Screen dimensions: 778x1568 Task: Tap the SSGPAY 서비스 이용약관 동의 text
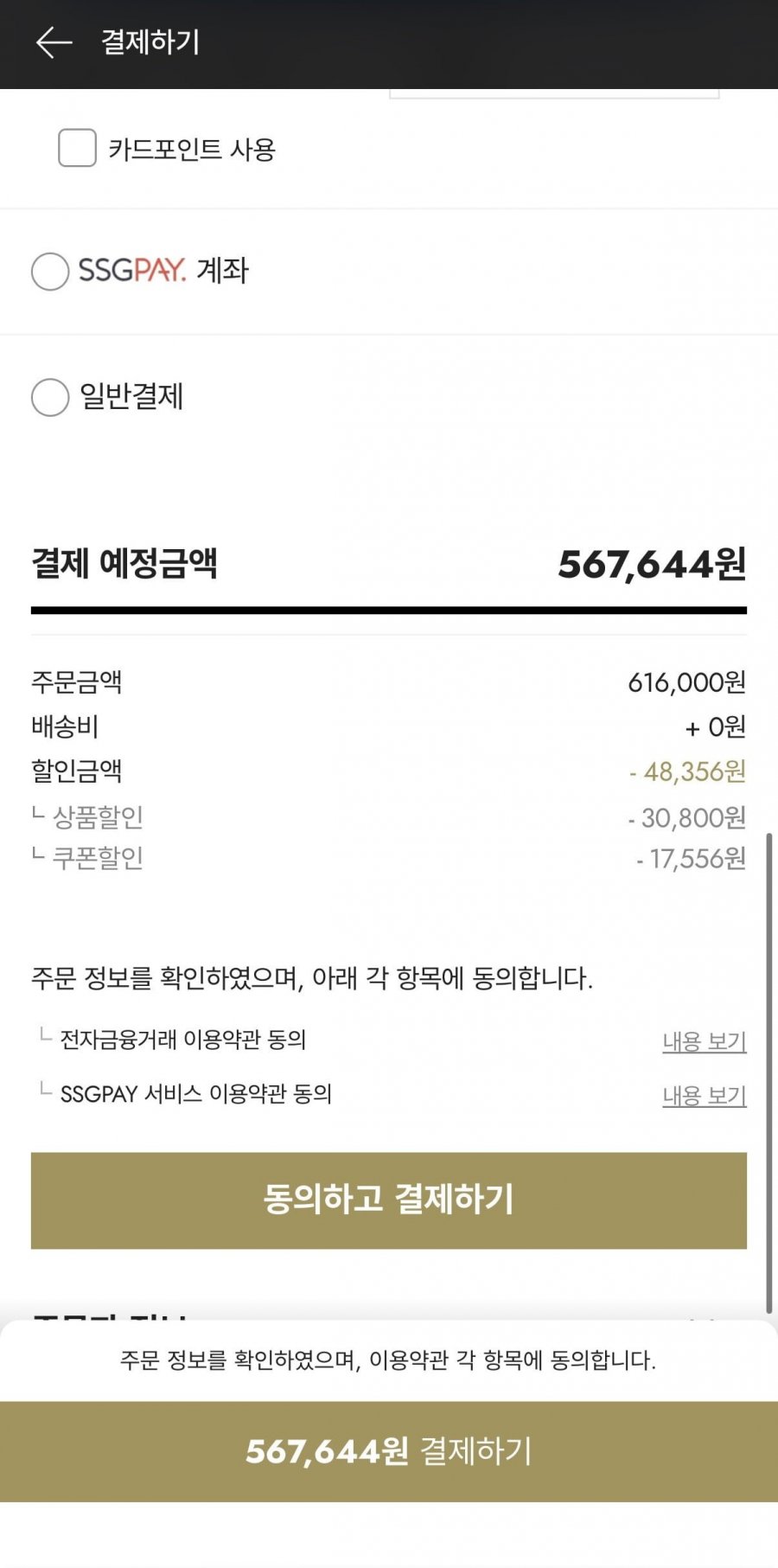tap(196, 1094)
